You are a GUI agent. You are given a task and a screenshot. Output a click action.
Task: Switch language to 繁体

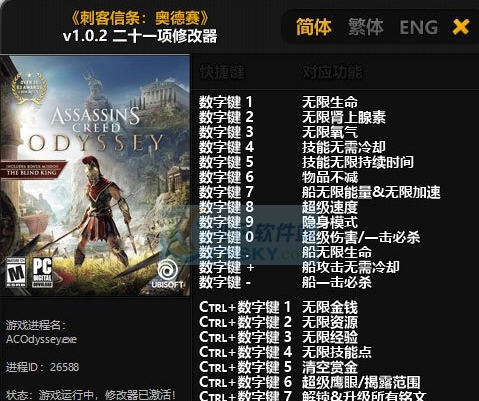(x=366, y=27)
